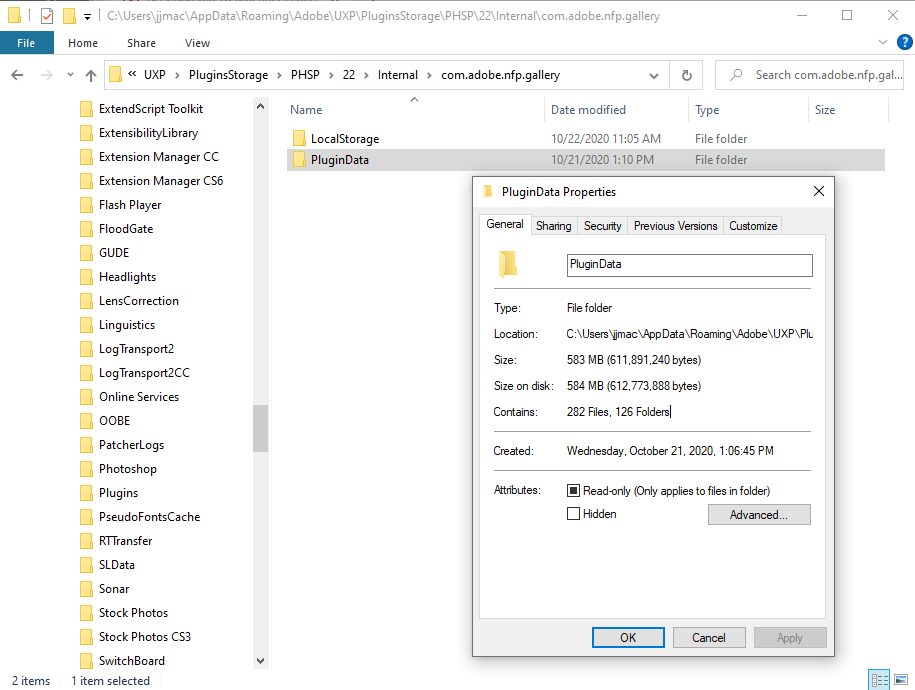Switch to the Previous Versions tab
The width and height of the screenshot is (915, 690).
point(675,226)
